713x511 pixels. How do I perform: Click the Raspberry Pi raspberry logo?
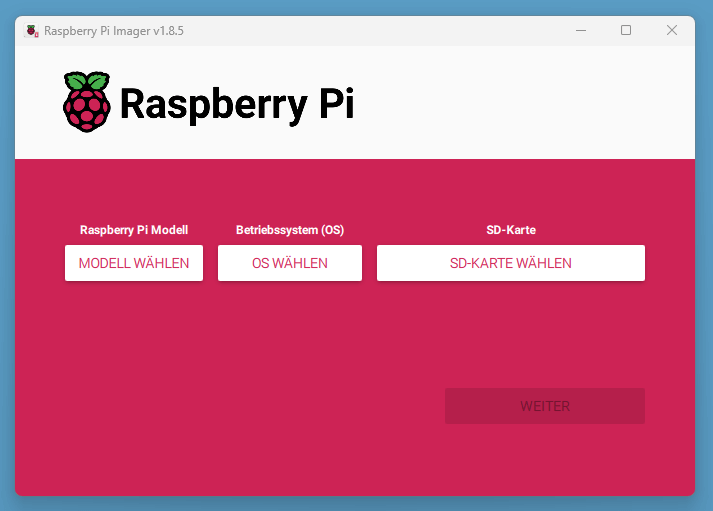[x=86, y=102]
